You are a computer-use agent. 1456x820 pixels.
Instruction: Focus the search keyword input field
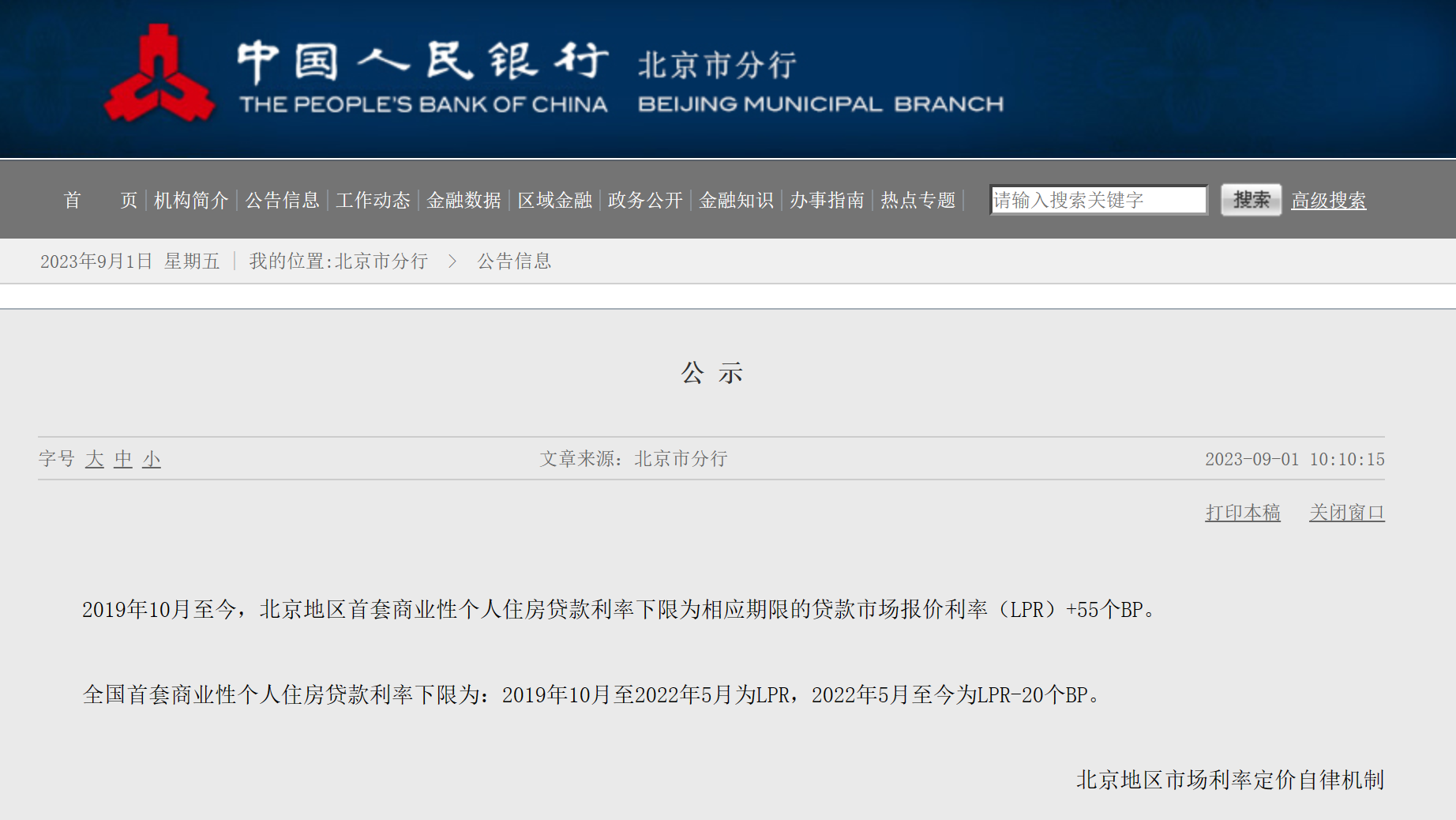click(x=1098, y=200)
